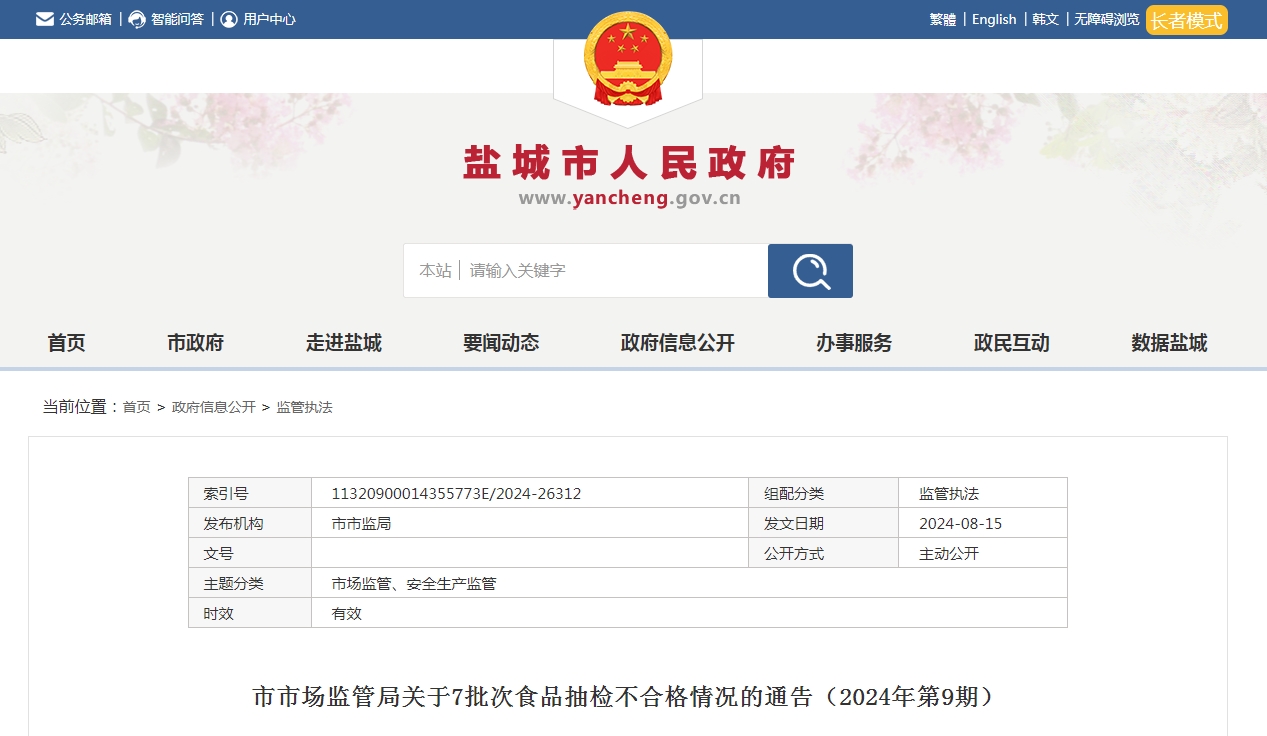Switch site language to 韩文
The height and width of the screenshot is (736, 1267).
tap(1045, 19)
